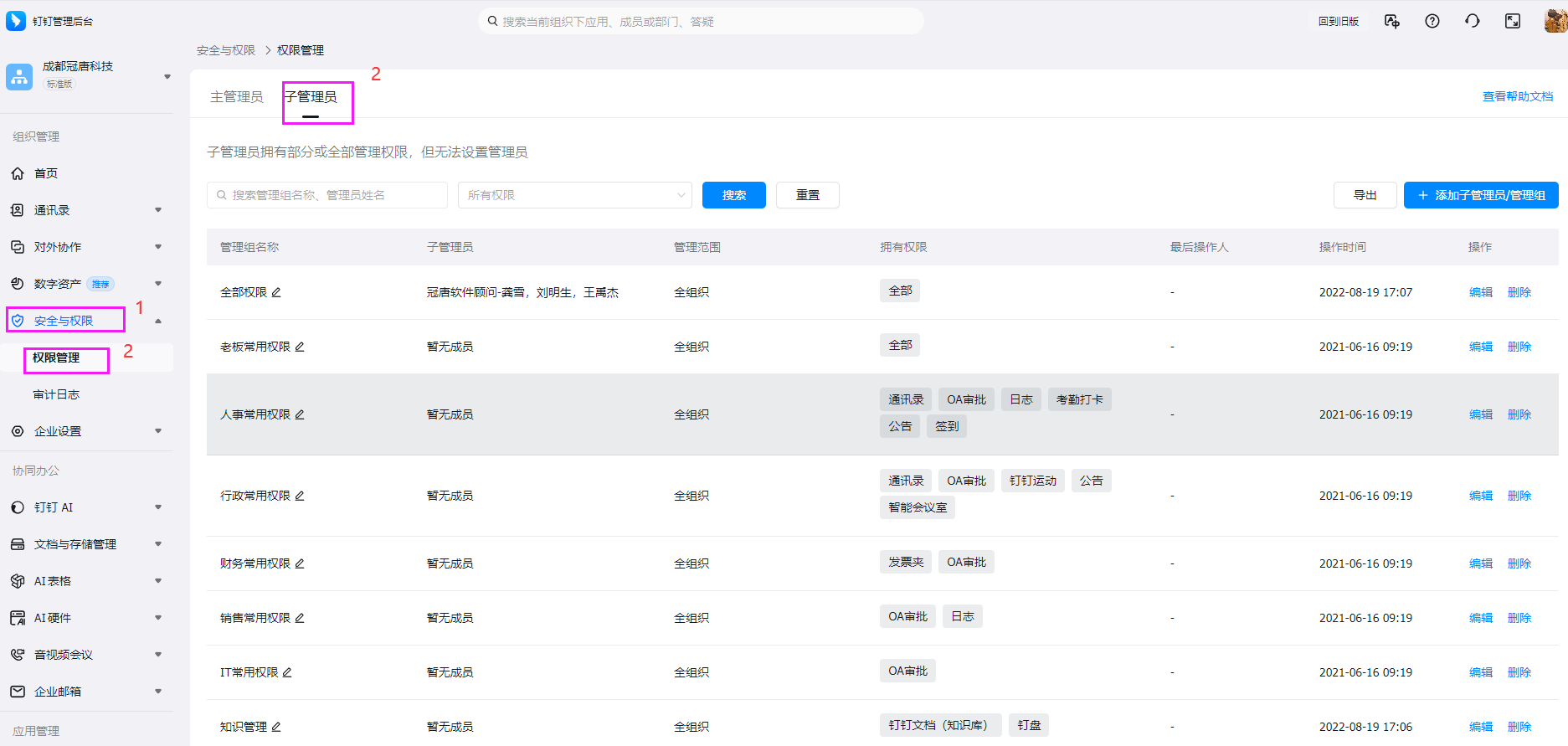Click 添加子管理员/管理组 button
The height and width of the screenshot is (746, 1568).
tap(1480, 195)
